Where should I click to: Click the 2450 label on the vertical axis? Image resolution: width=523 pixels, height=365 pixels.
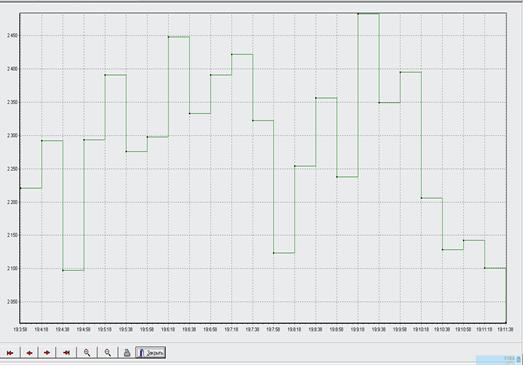pyautogui.click(x=12, y=35)
